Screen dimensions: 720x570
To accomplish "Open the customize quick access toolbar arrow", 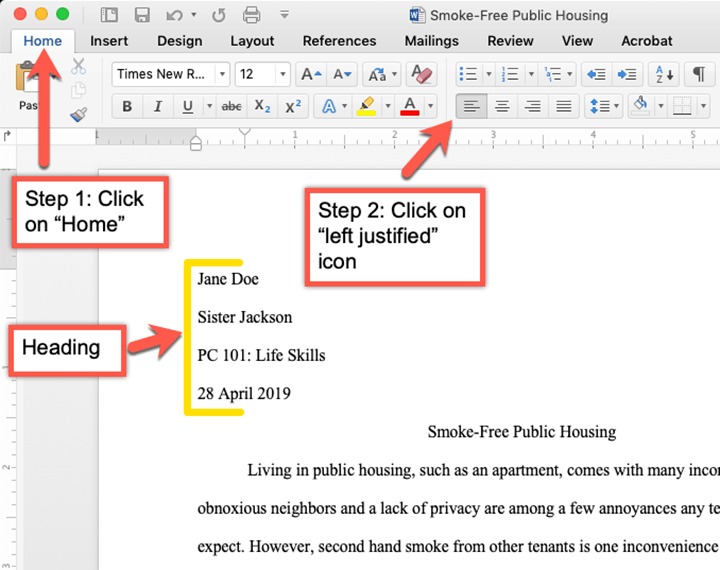I will point(284,15).
